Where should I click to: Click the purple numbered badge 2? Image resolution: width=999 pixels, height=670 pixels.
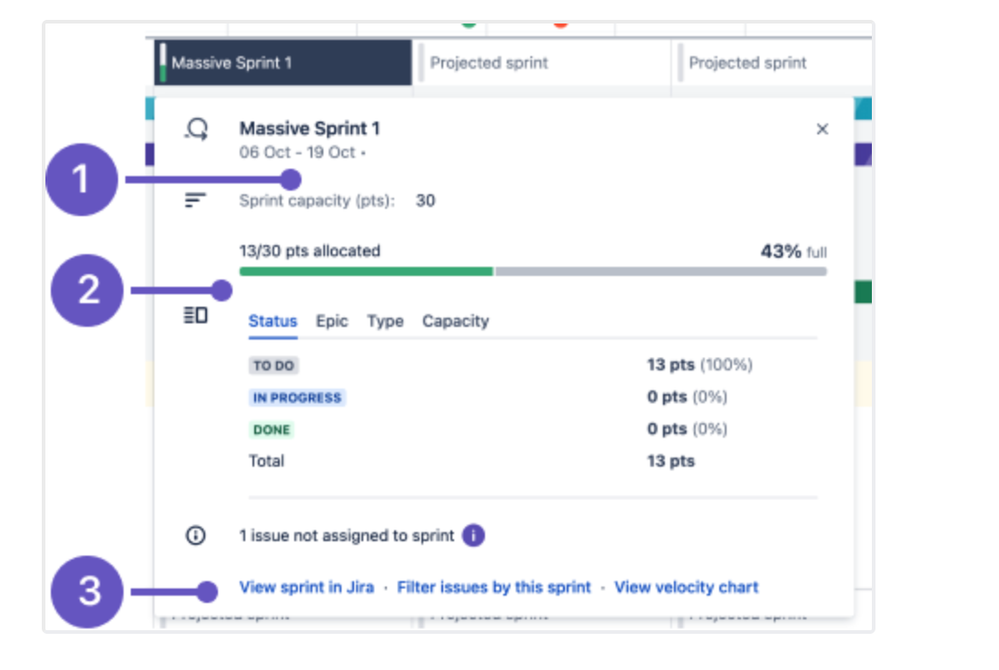coord(88,290)
